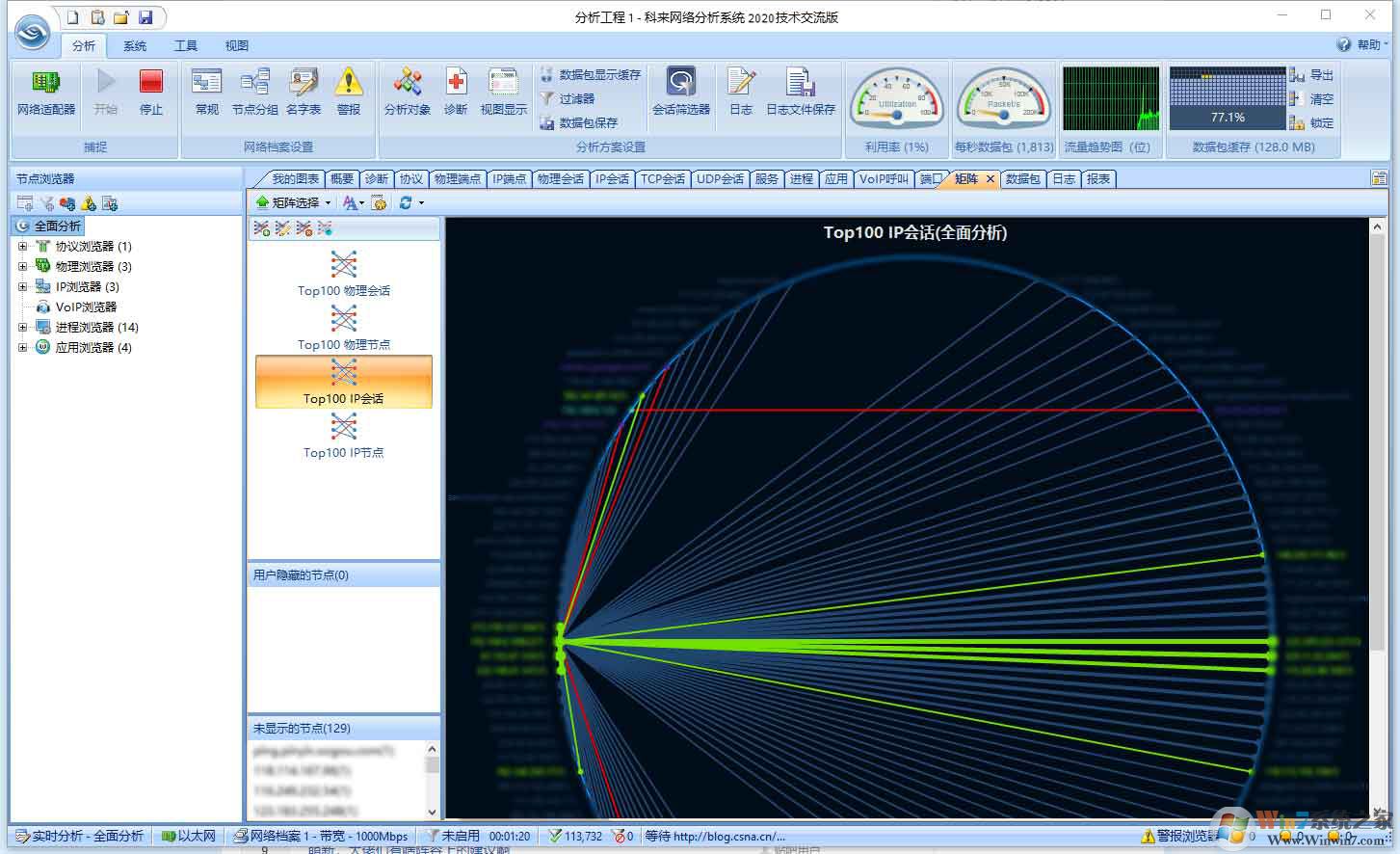Switch to the 系统 ribbon tab
The width and height of the screenshot is (1400, 854).
[135, 45]
